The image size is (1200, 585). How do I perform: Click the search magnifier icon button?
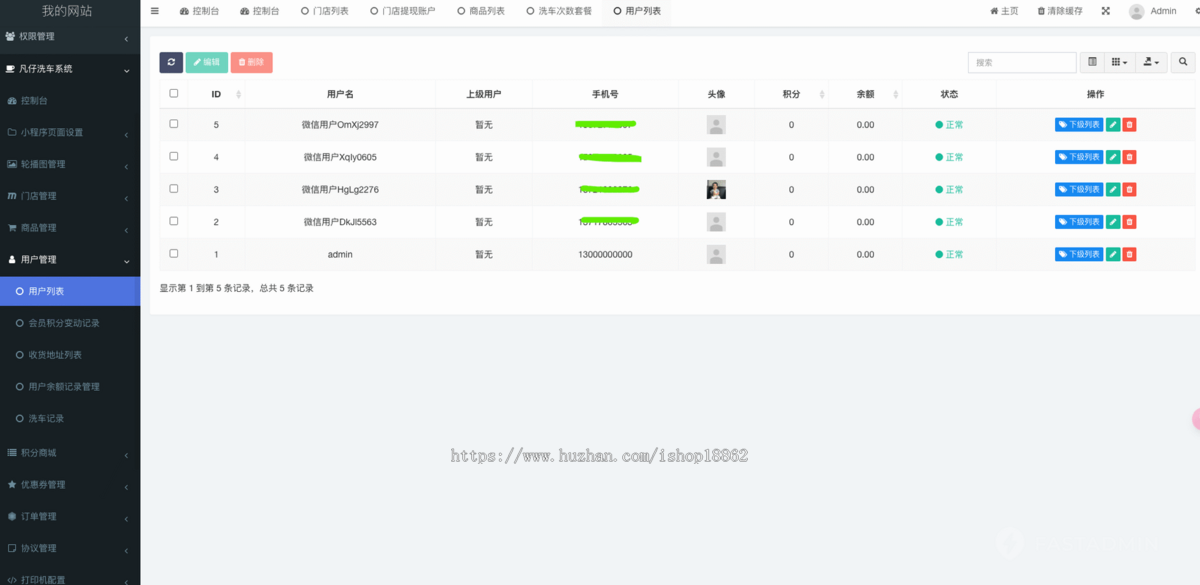1183,62
